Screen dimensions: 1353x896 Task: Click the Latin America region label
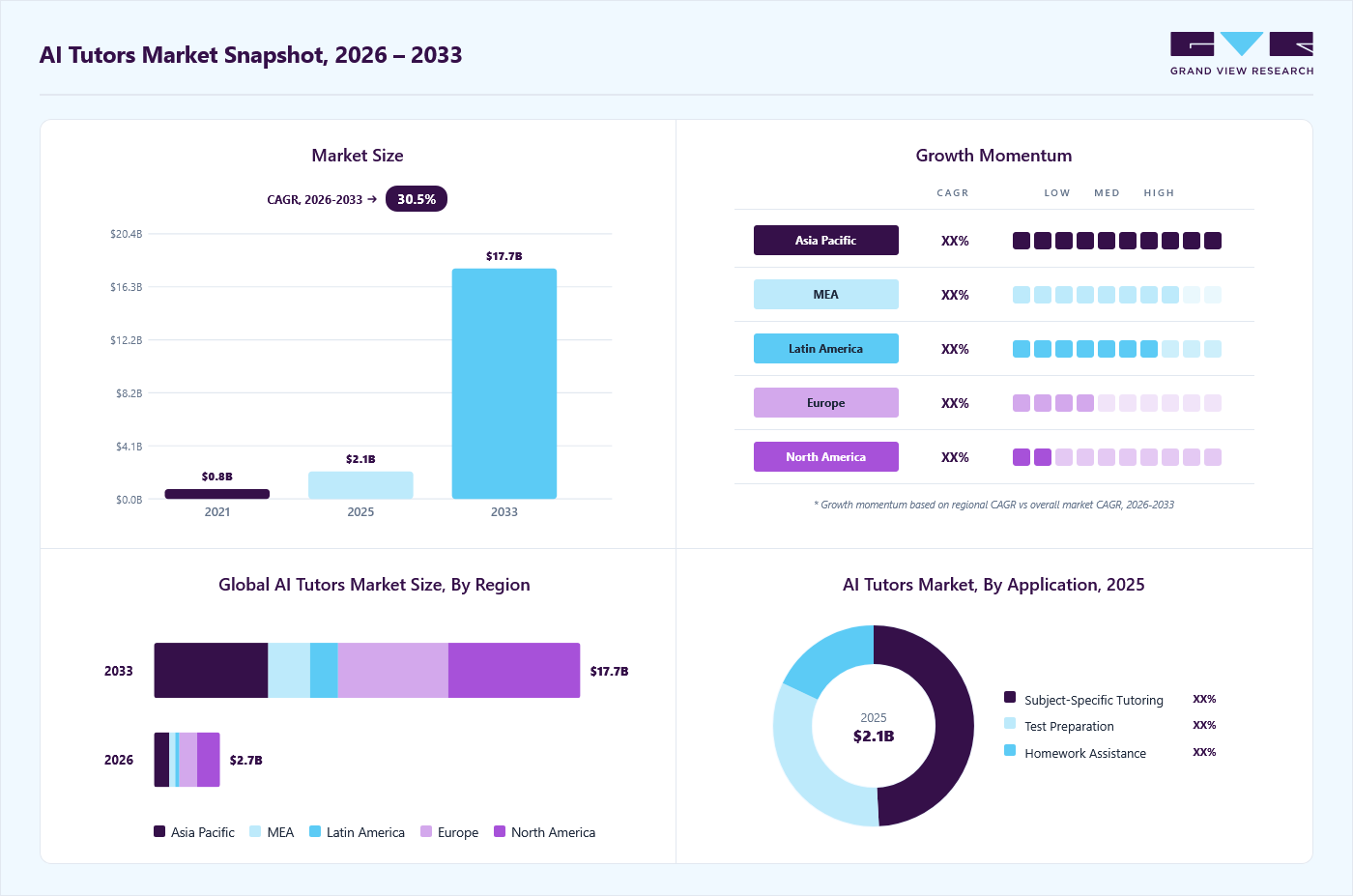[826, 349]
